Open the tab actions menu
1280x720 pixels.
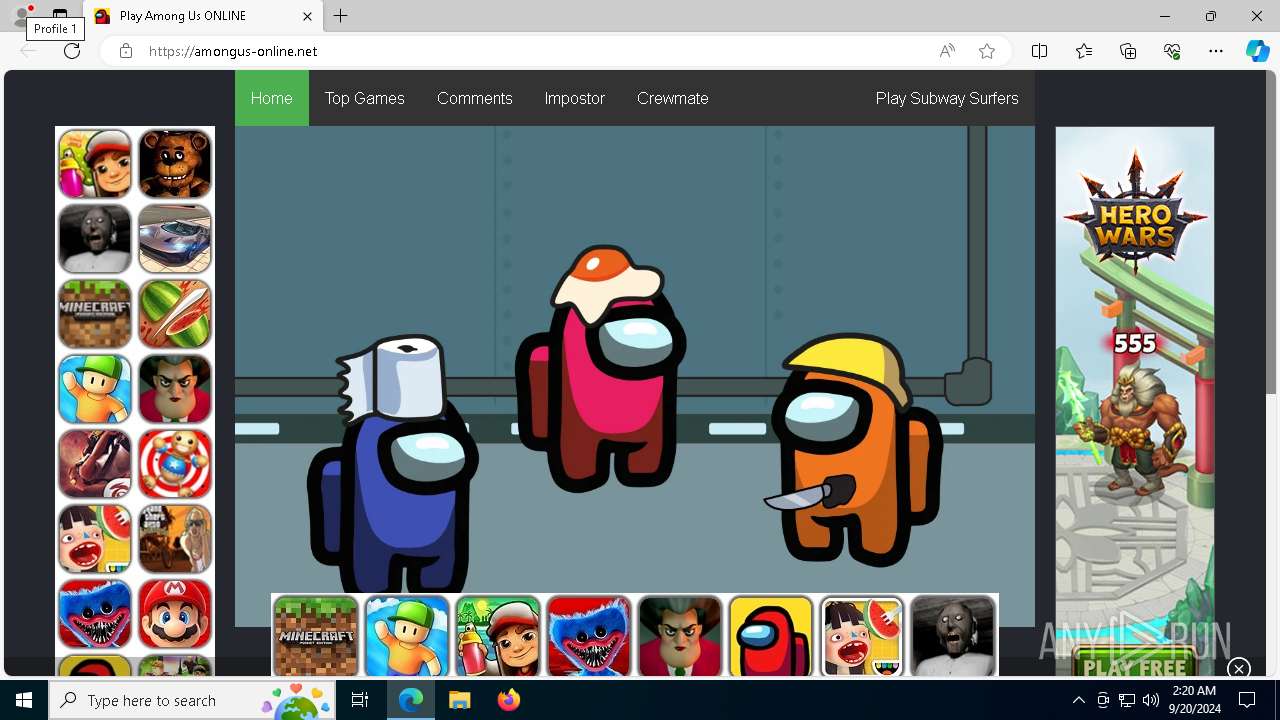coord(60,16)
